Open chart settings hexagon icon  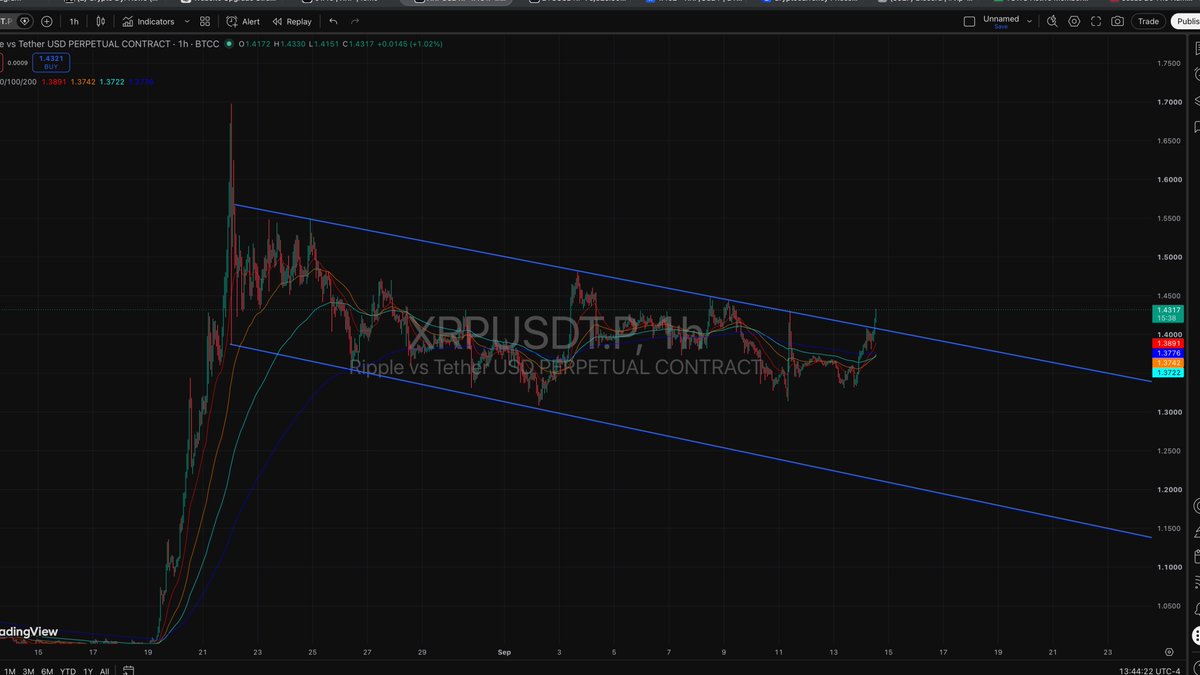point(1072,21)
